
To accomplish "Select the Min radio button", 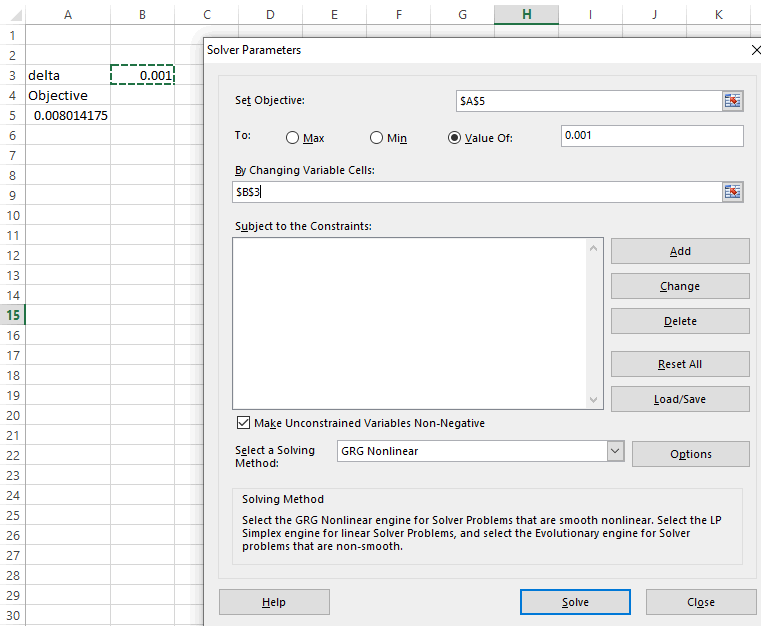I will click(376, 138).
